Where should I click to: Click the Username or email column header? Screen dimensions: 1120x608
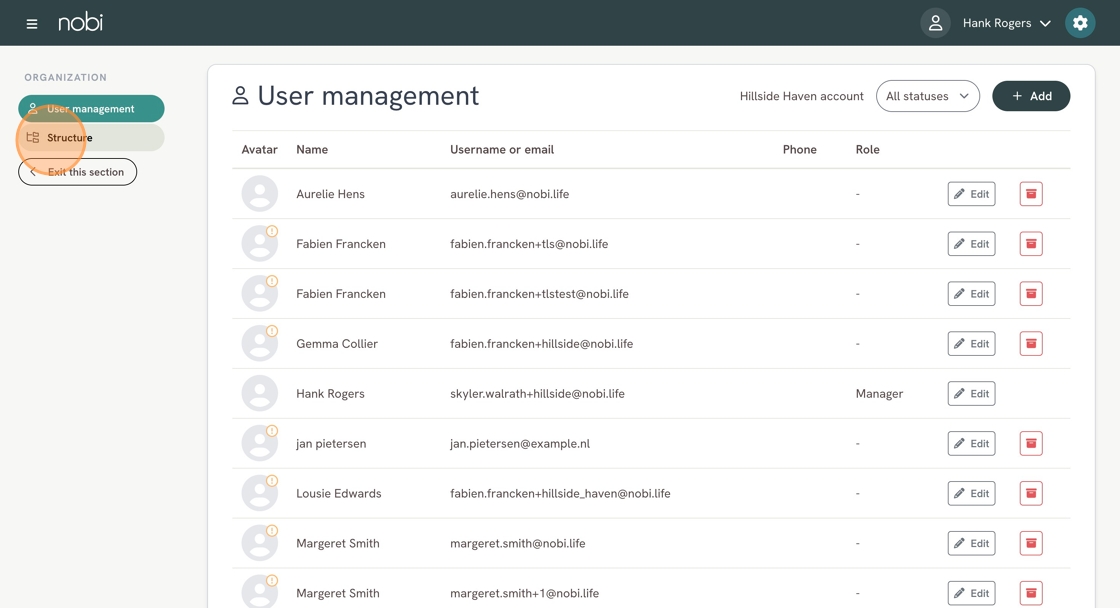[x=502, y=149]
